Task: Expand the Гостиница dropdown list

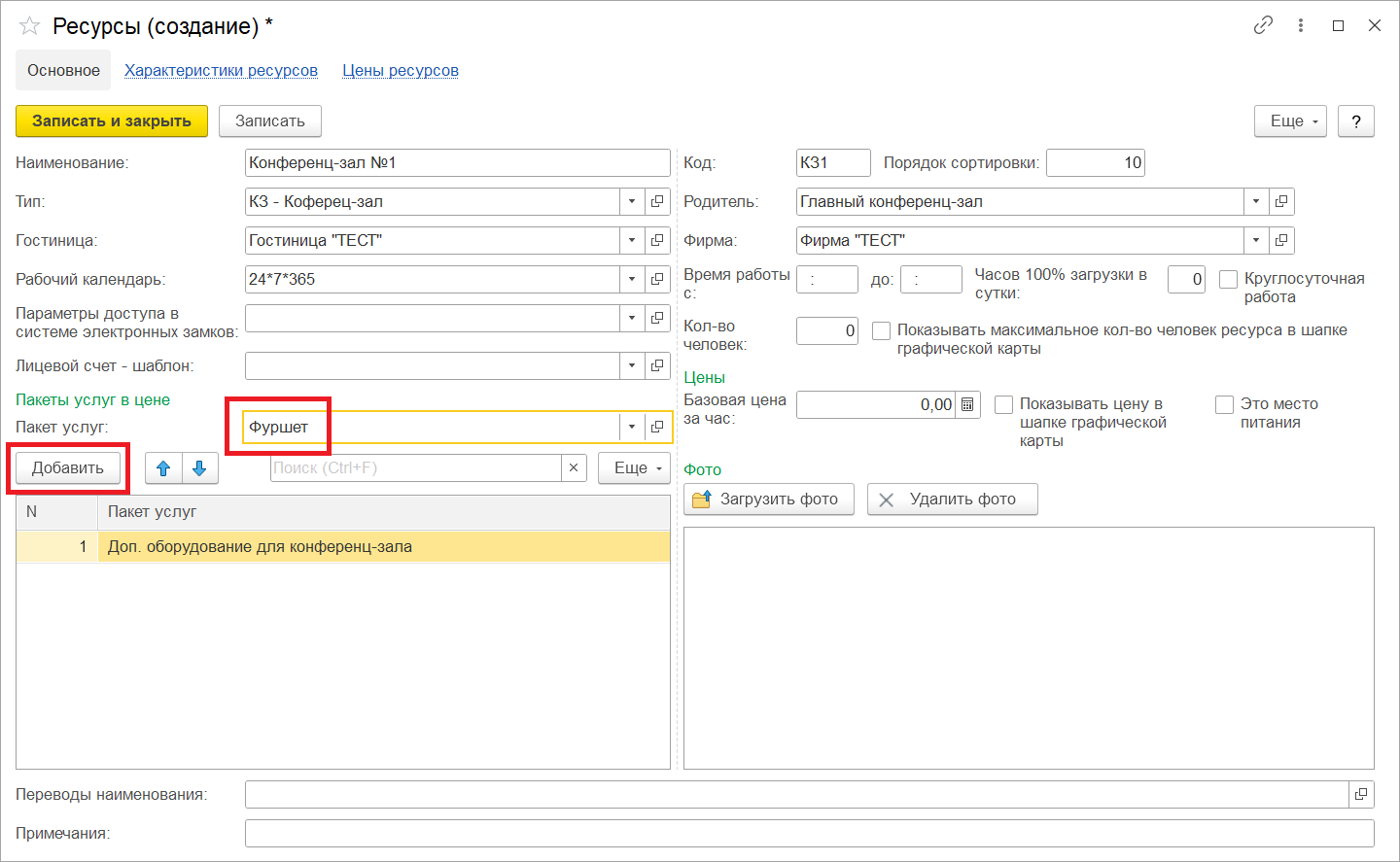Action: point(632,240)
